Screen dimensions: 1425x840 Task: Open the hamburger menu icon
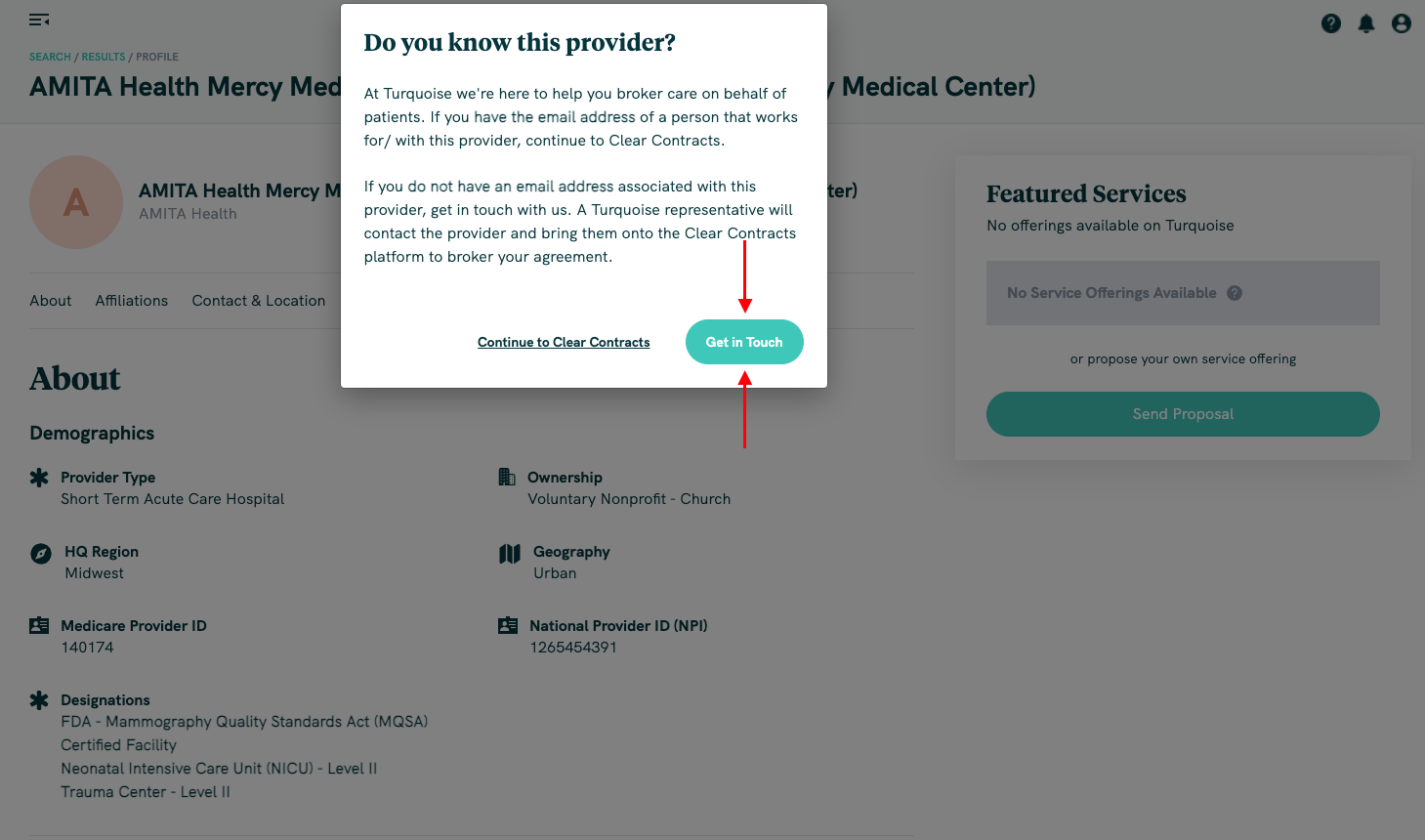coord(39,20)
